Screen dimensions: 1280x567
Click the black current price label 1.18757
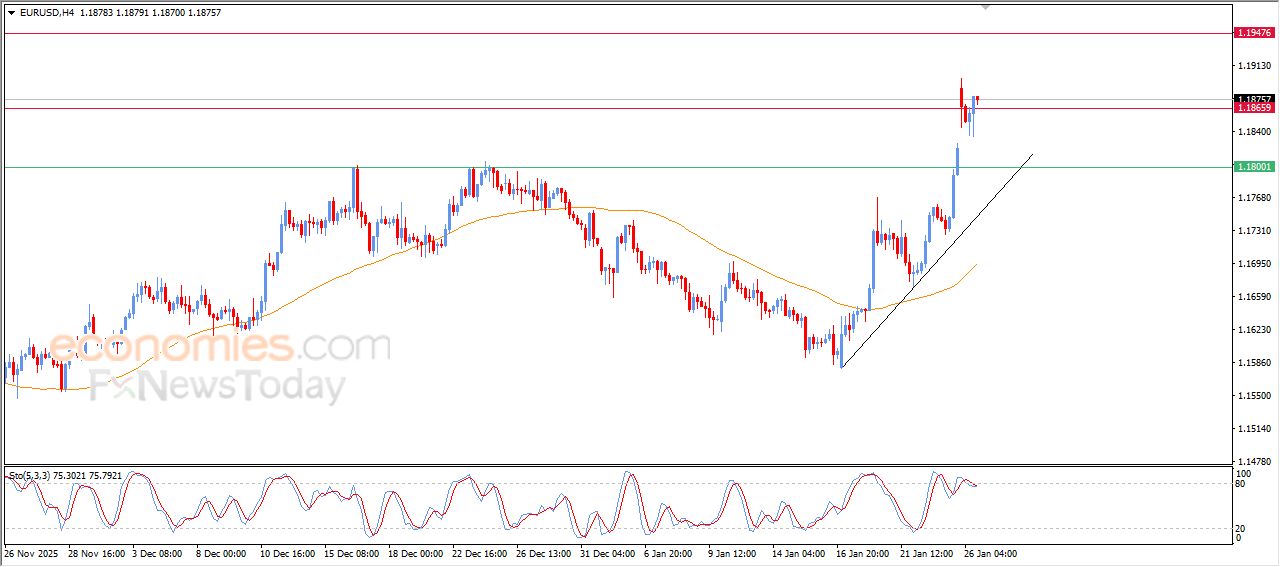pos(1254,99)
